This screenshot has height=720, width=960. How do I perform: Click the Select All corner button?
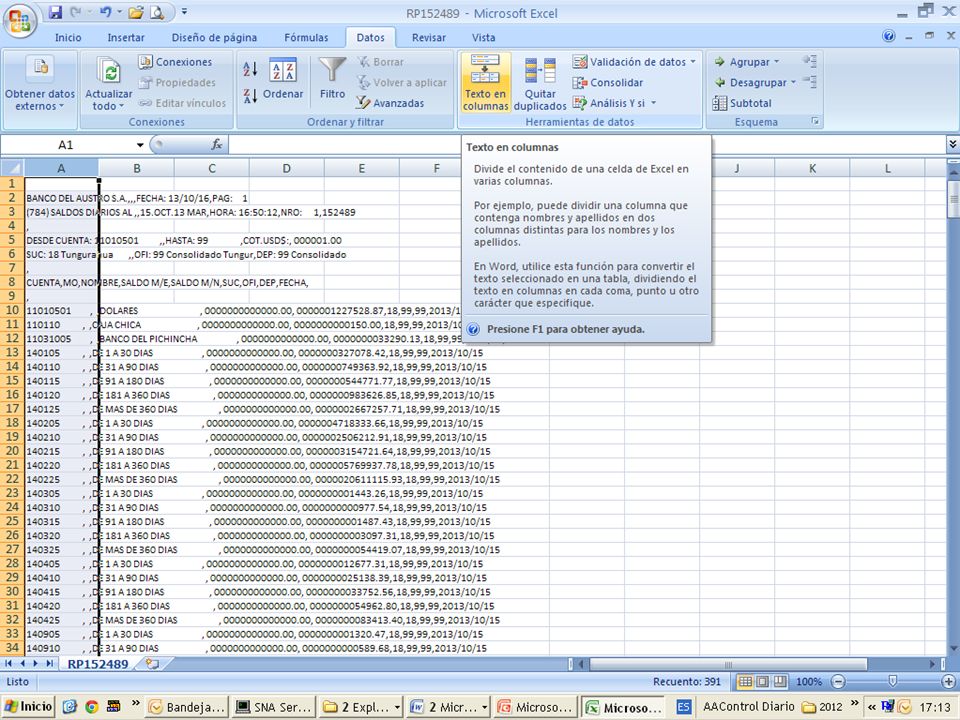click(x=12, y=168)
